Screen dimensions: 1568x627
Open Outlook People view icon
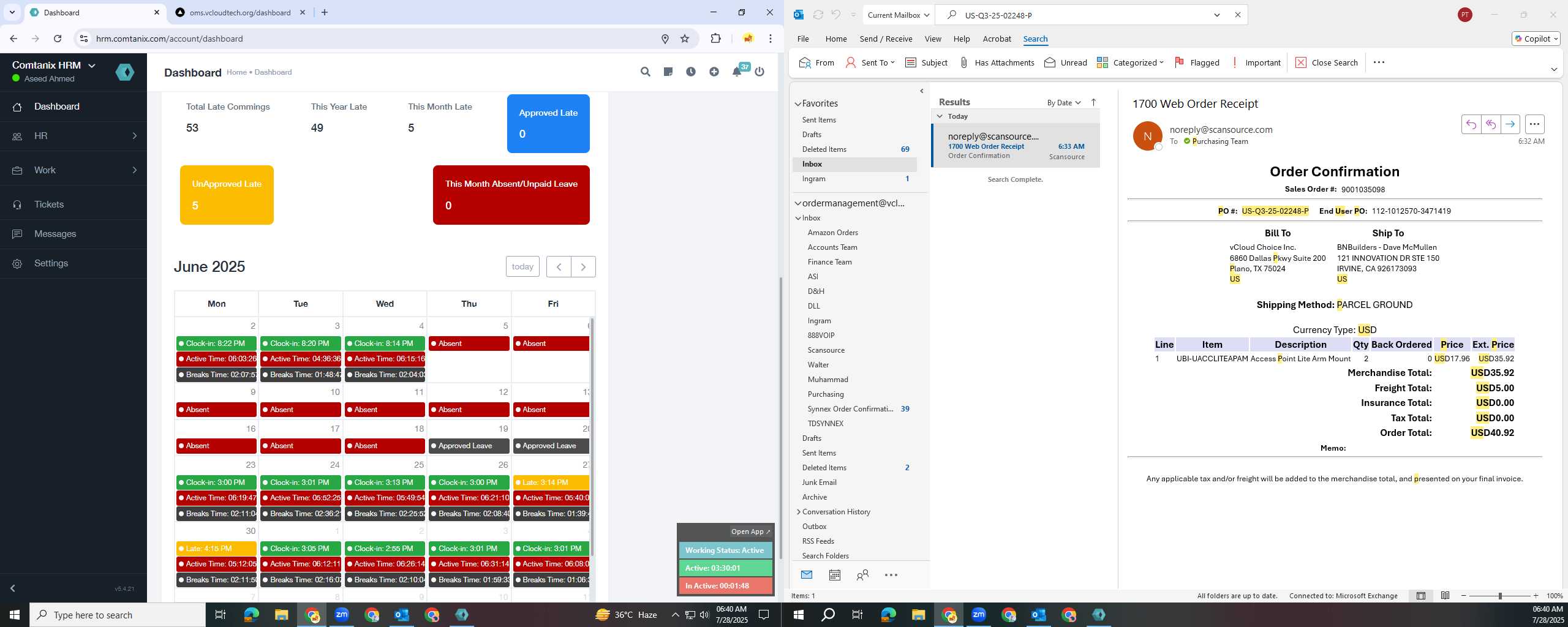pos(862,575)
